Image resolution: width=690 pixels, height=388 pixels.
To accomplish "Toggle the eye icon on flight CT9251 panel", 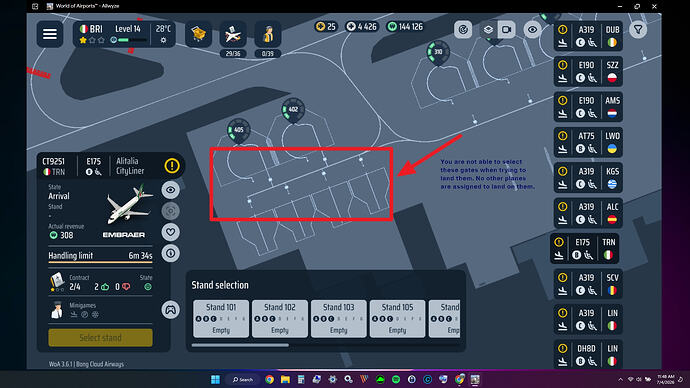I will click(170, 190).
